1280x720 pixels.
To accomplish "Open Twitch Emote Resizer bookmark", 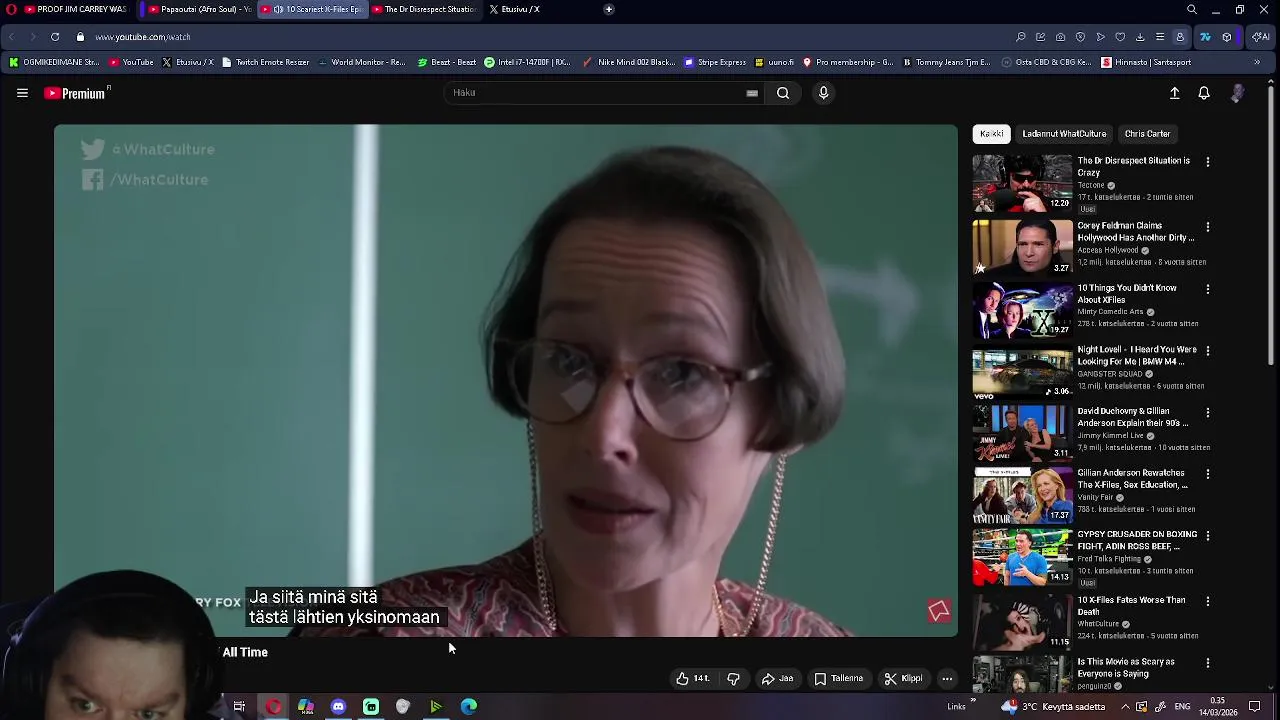I will (266, 62).
